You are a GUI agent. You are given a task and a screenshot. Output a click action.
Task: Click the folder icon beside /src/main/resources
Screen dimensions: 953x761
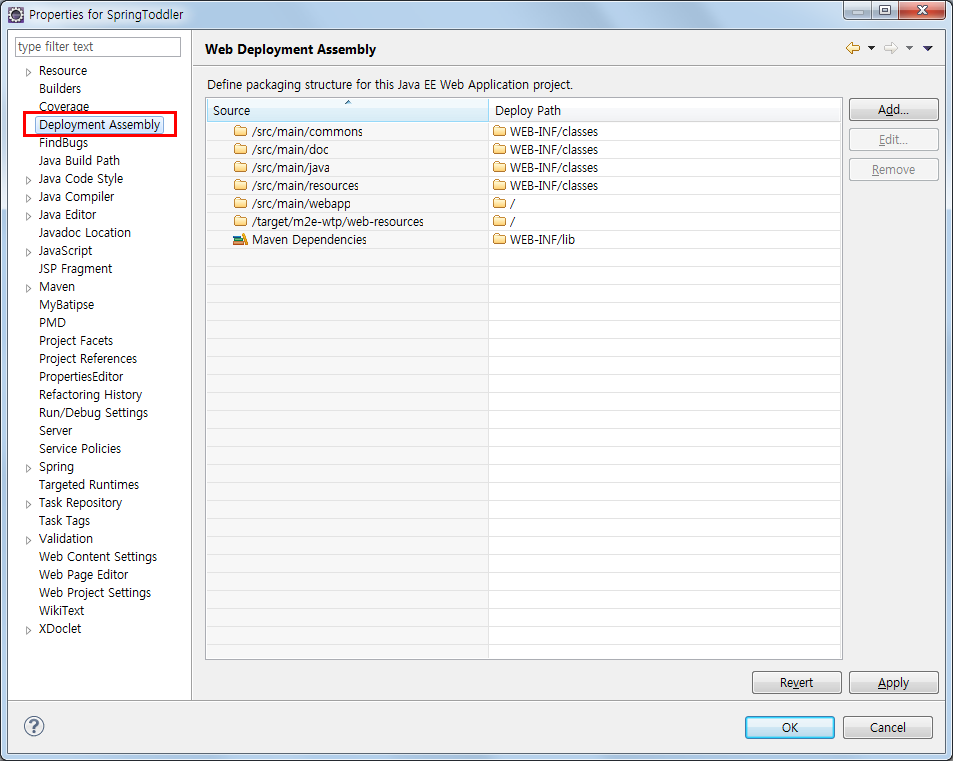(241, 185)
